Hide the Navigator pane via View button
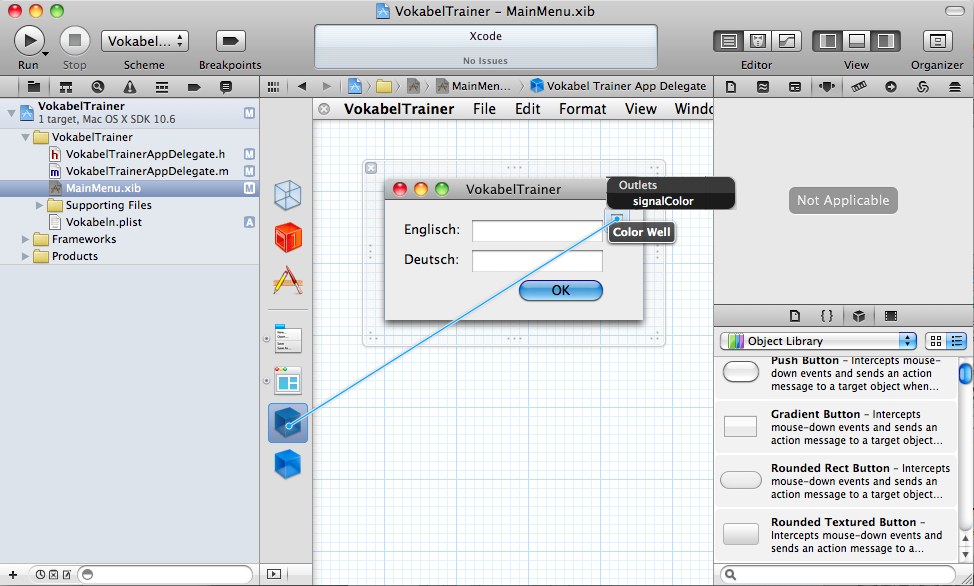Screen dimensions: 974x586 pos(828,41)
